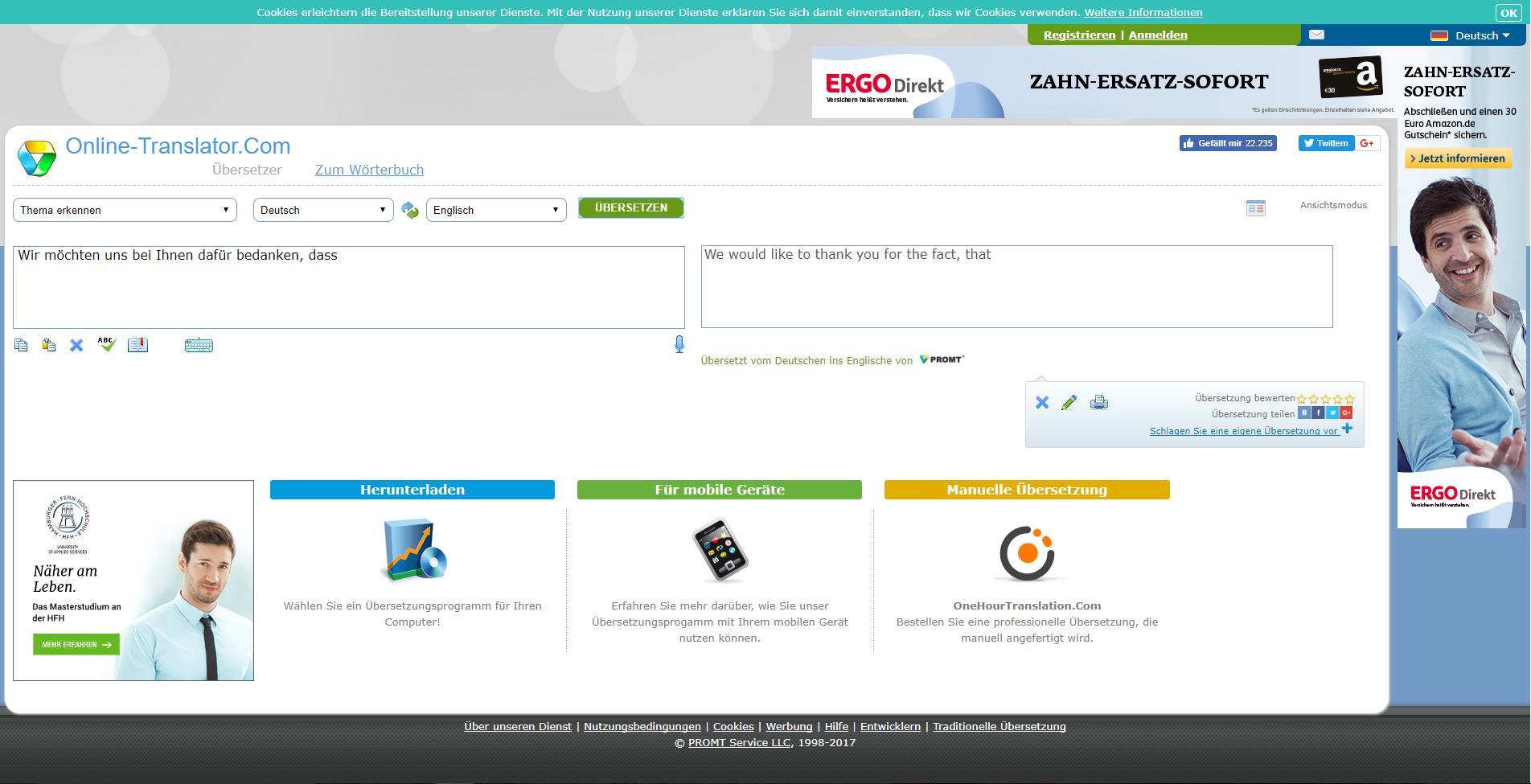This screenshot has width=1531, height=784.
Task: Click the Ansichtsmodus label
Action: (x=1333, y=205)
